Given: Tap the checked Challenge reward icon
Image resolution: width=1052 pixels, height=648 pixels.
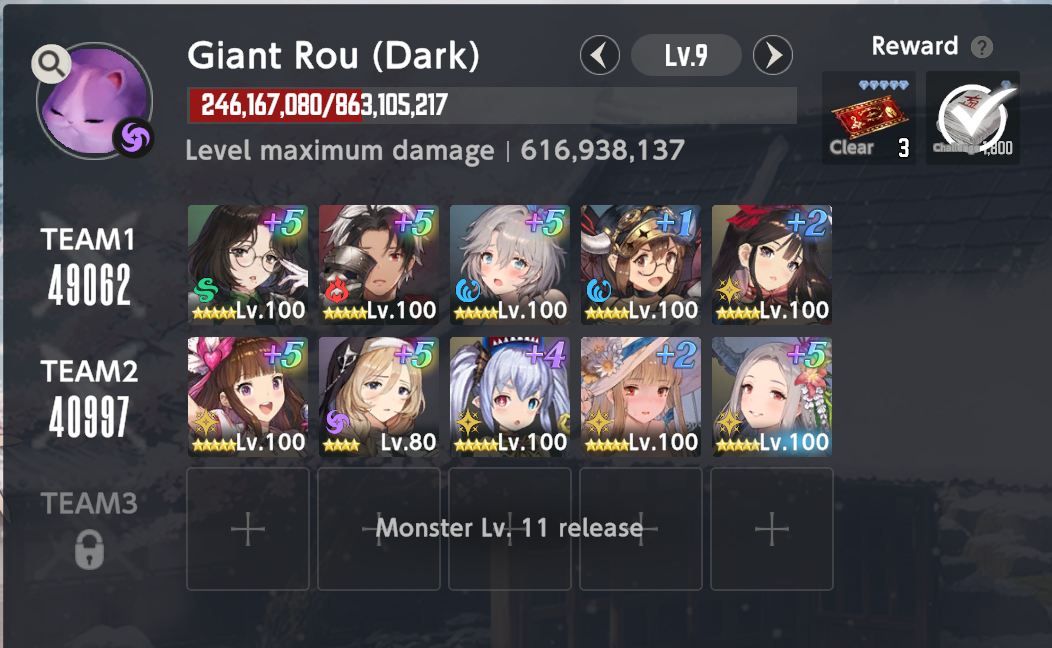Looking at the screenshot, I should click(x=973, y=118).
